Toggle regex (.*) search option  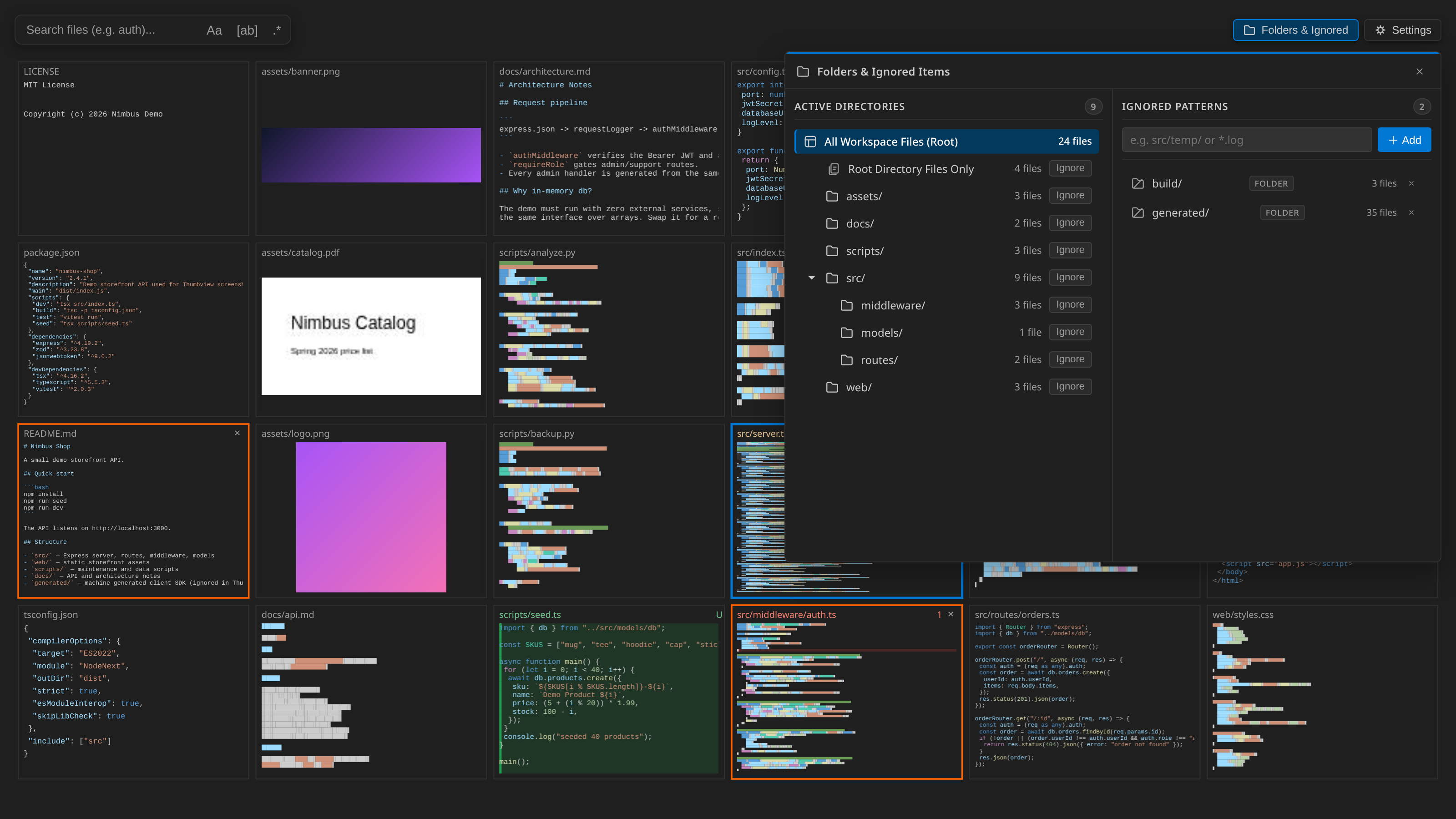(276, 30)
